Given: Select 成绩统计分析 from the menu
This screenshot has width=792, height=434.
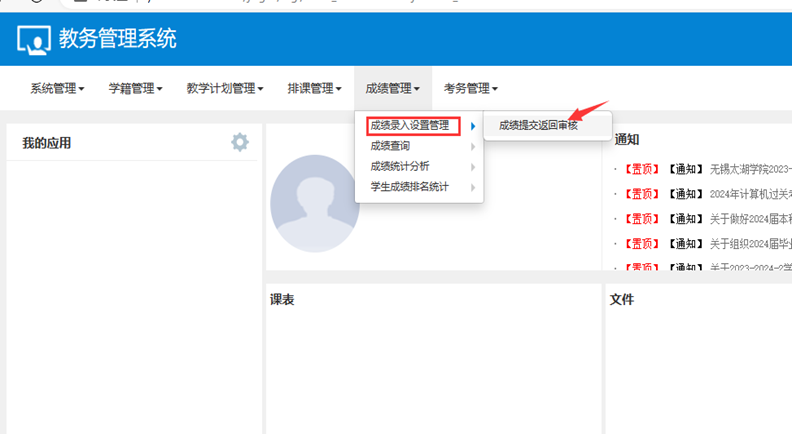Looking at the screenshot, I should pos(400,166).
